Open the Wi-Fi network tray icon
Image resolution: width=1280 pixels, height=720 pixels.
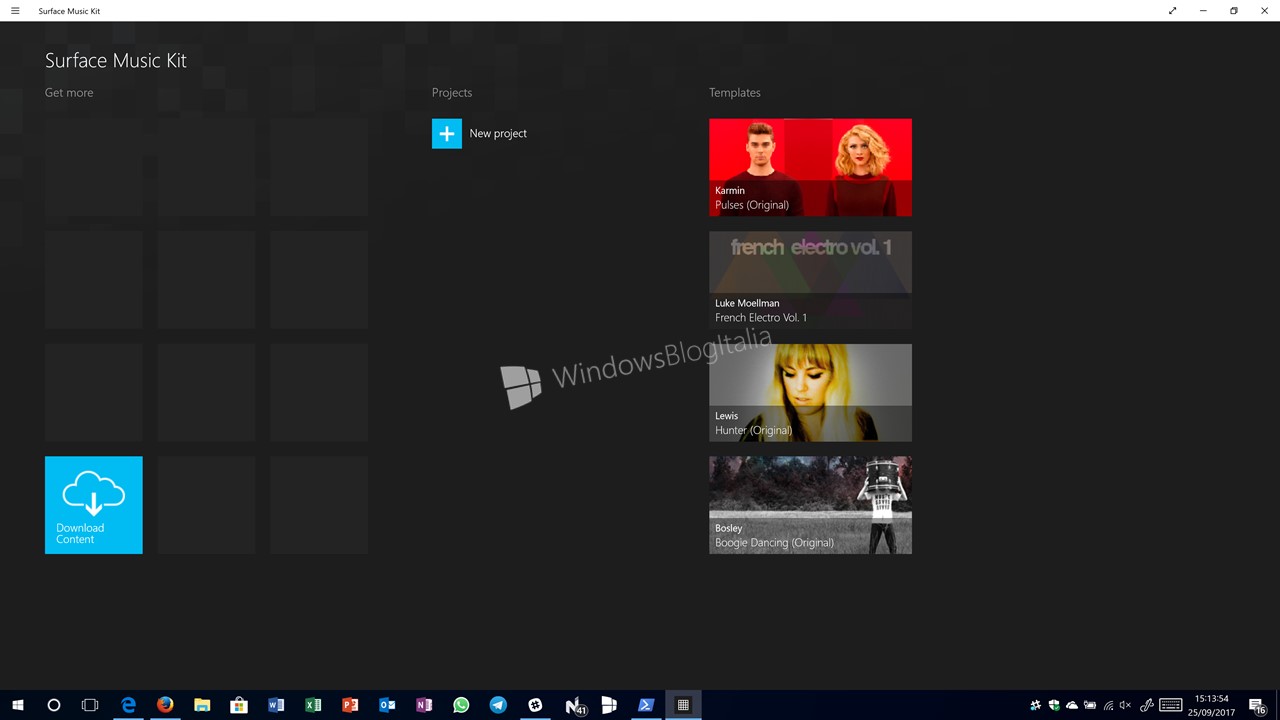(x=1108, y=705)
